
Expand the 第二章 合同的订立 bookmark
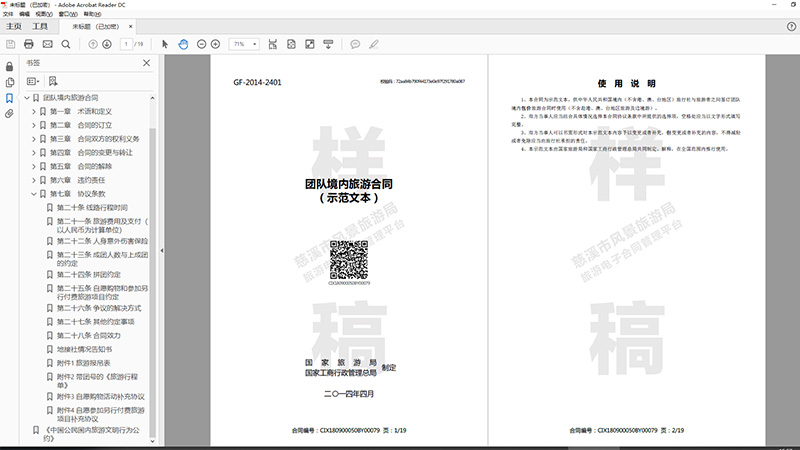coord(34,125)
